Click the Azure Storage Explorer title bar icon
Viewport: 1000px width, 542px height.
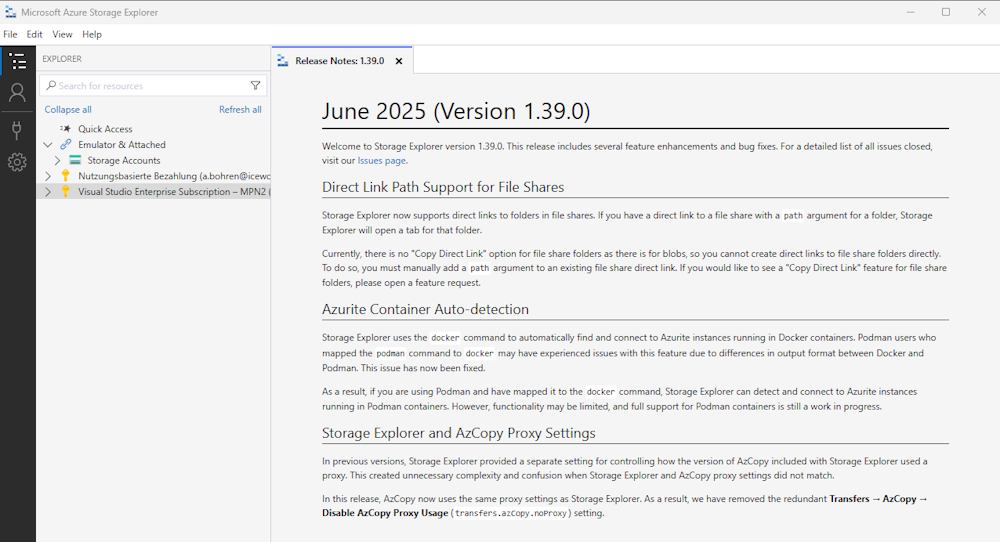[x=10, y=12]
